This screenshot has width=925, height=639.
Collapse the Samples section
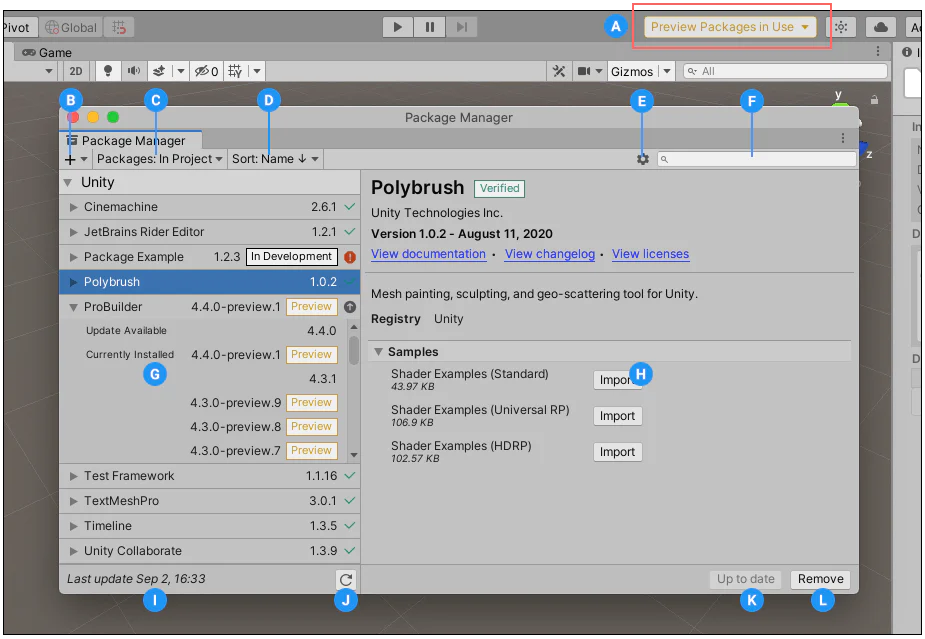379,352
